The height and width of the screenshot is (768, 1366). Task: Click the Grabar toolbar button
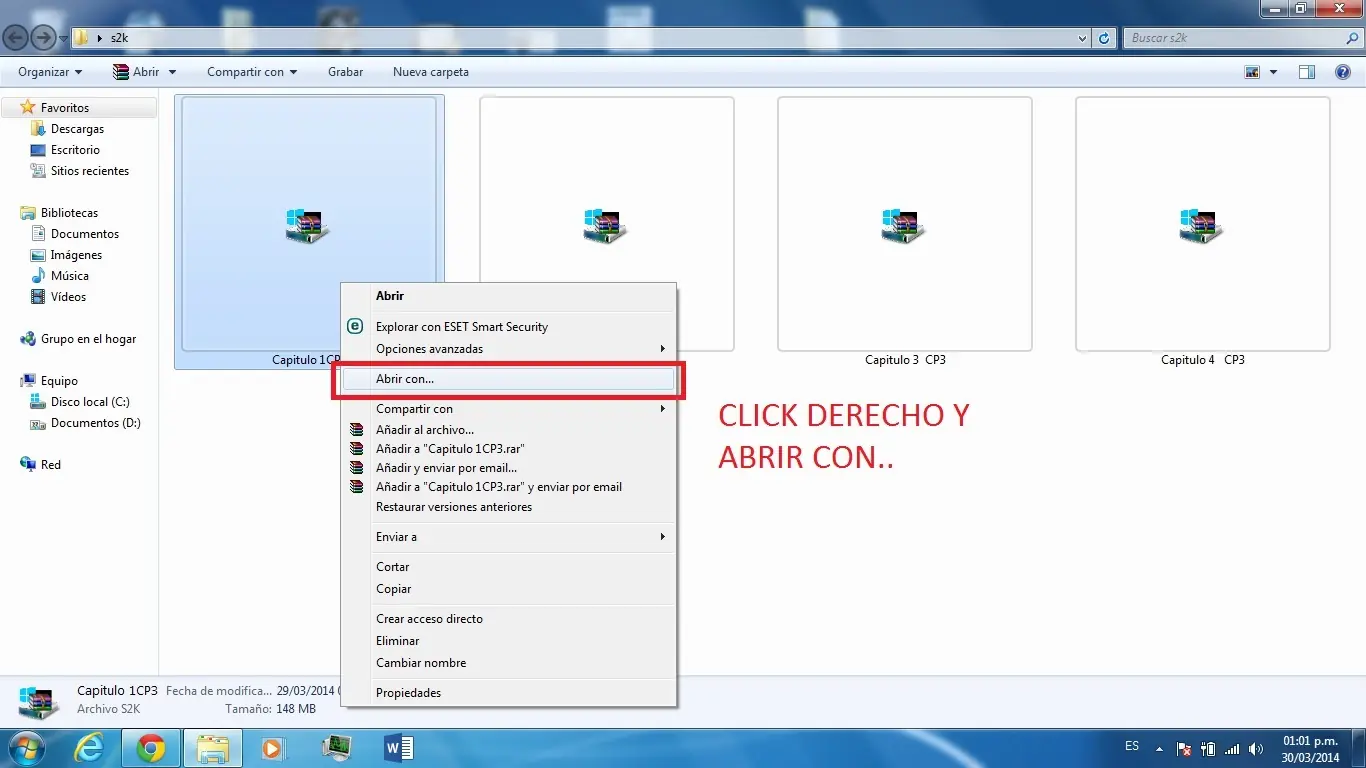[x=345, y=72]
